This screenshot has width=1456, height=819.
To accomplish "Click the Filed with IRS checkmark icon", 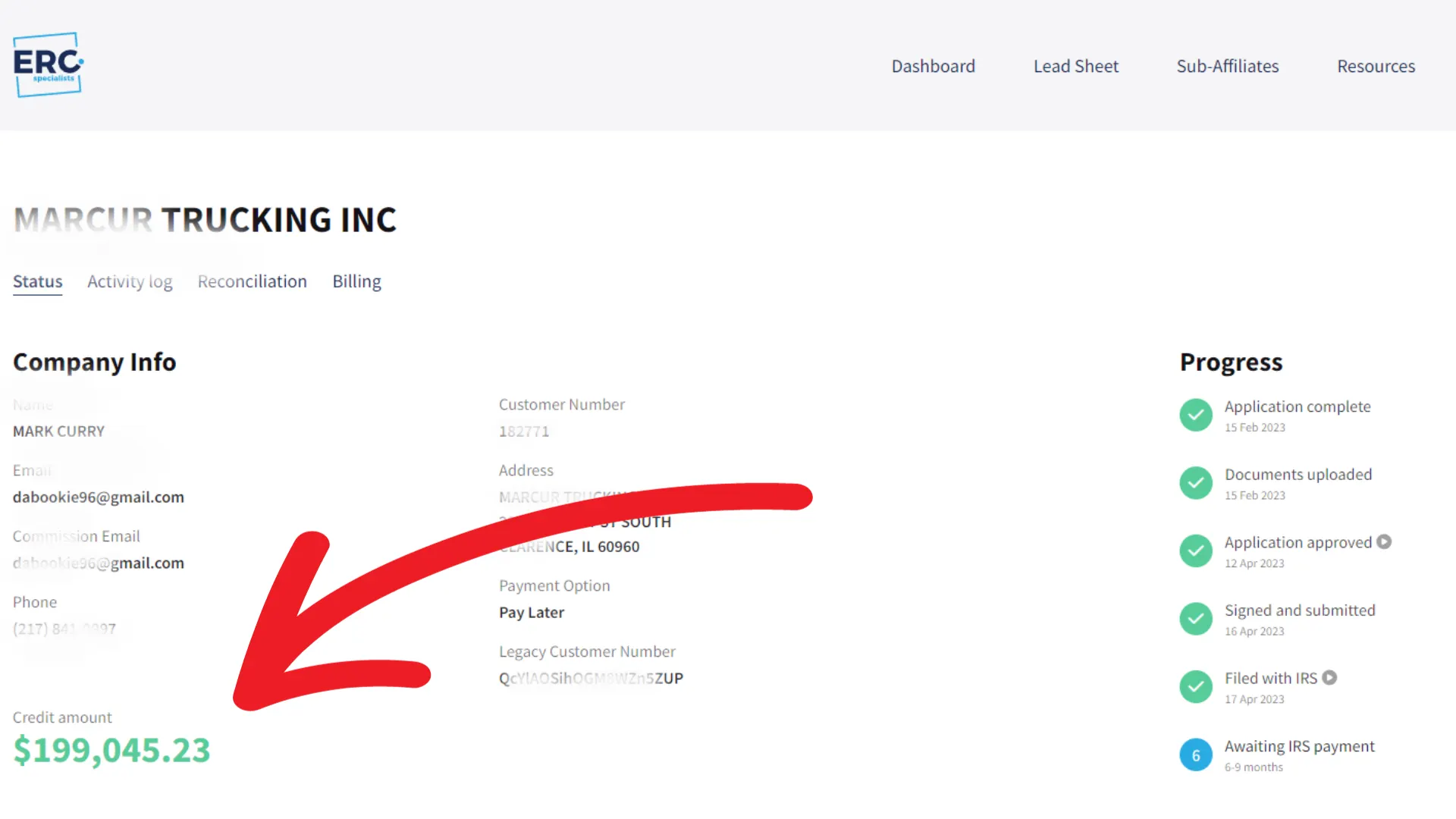I will pyautogui.click(x=1196, y=686).
